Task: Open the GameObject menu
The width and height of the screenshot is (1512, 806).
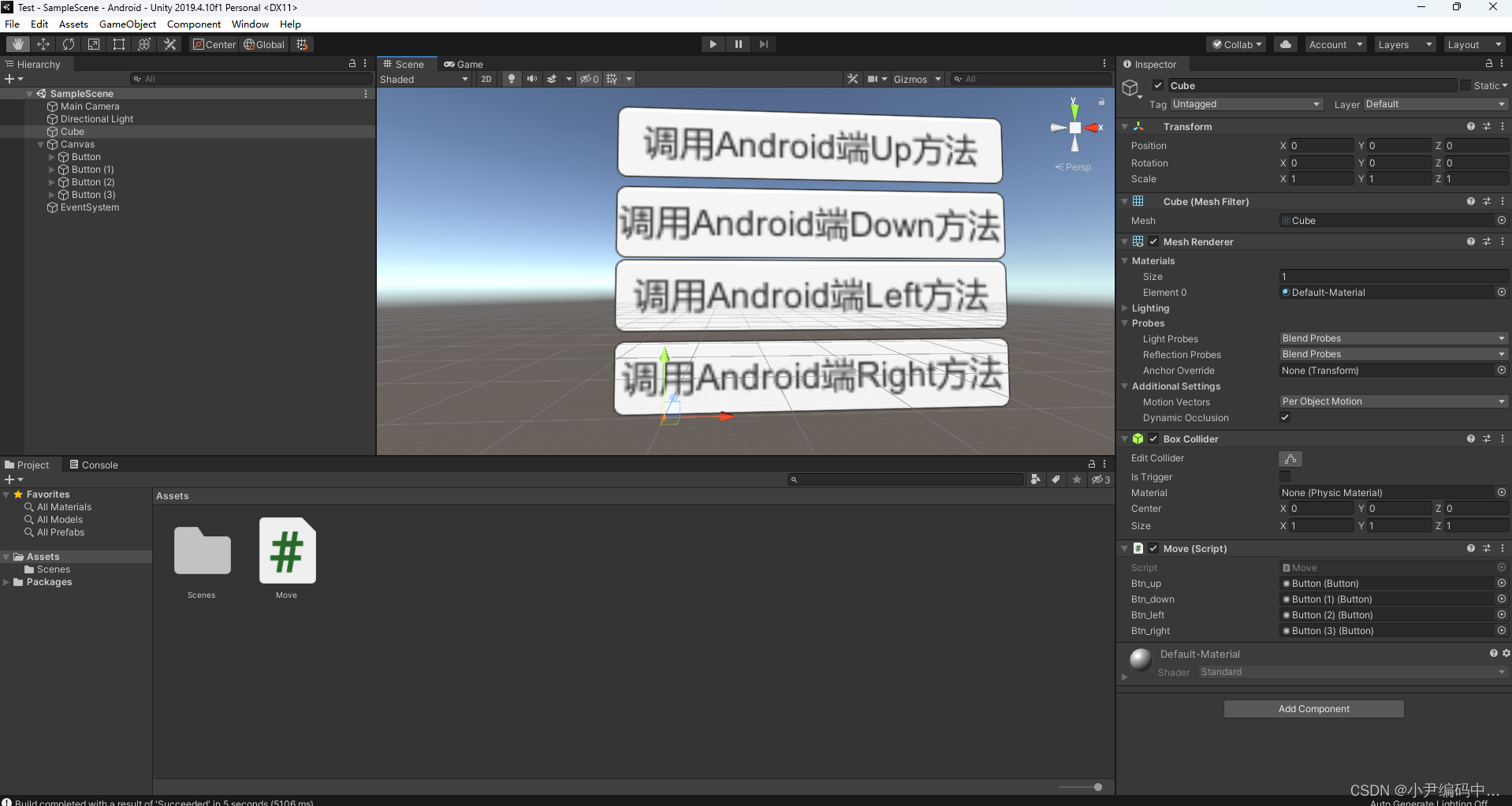Action: click(x=127, y=24)
